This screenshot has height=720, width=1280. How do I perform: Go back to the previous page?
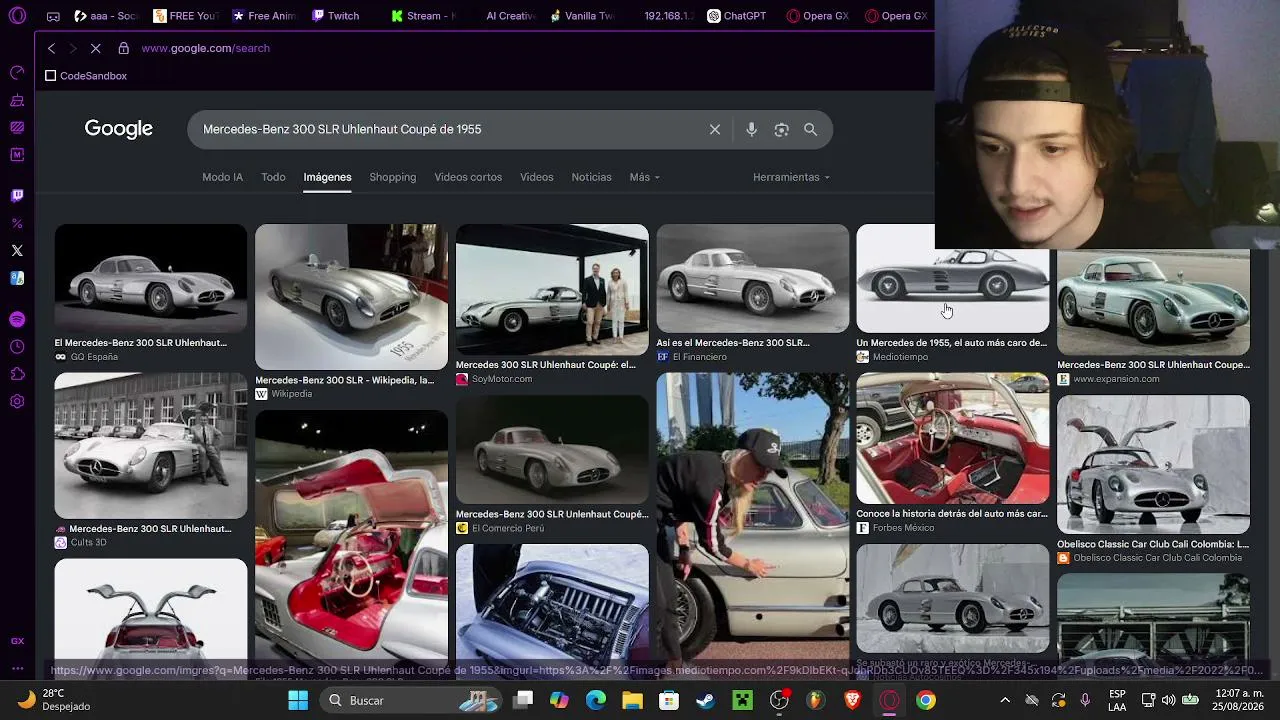(x=52, y=48)
